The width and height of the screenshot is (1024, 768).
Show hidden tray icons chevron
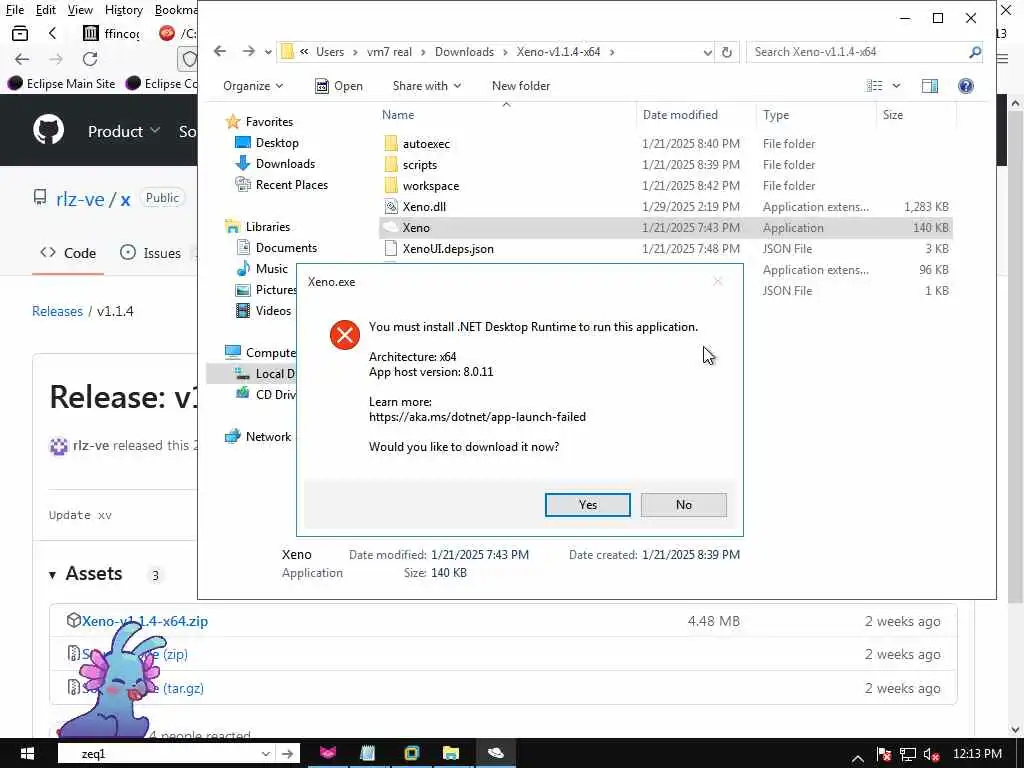tap(857, 758)
